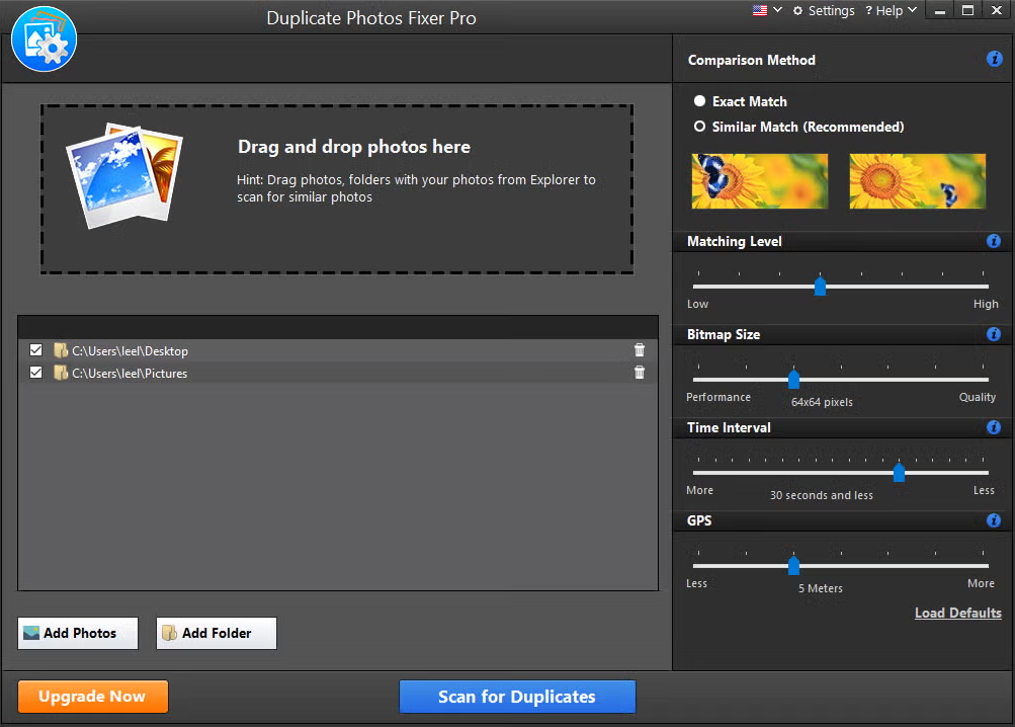
Task: Show info for Matching Level
Action: pos(994,241)
